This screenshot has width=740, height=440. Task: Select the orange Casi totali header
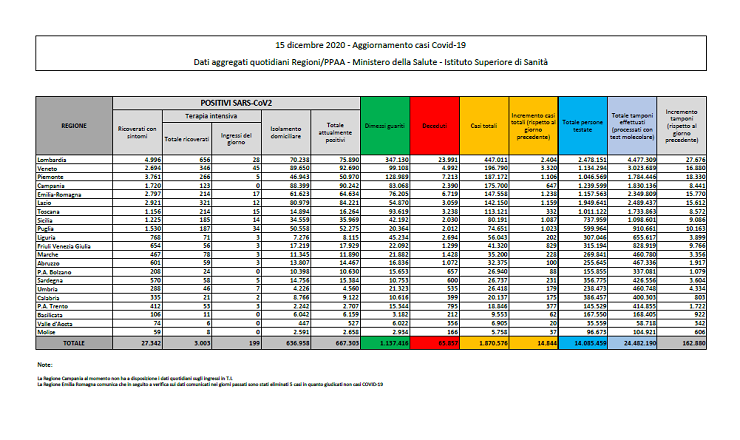click(x=484, y=127)
